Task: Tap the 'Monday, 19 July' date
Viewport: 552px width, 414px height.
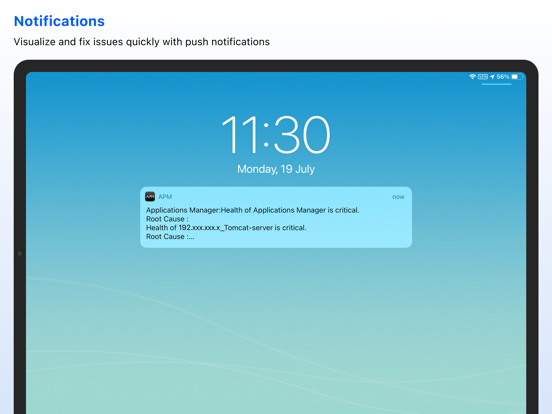Action: [276, 169]
